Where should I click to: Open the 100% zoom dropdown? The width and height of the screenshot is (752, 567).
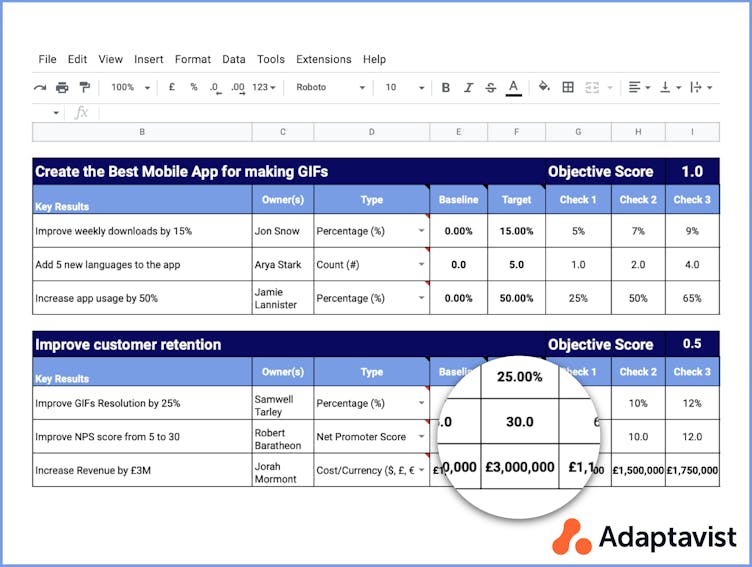coord(130,88)
